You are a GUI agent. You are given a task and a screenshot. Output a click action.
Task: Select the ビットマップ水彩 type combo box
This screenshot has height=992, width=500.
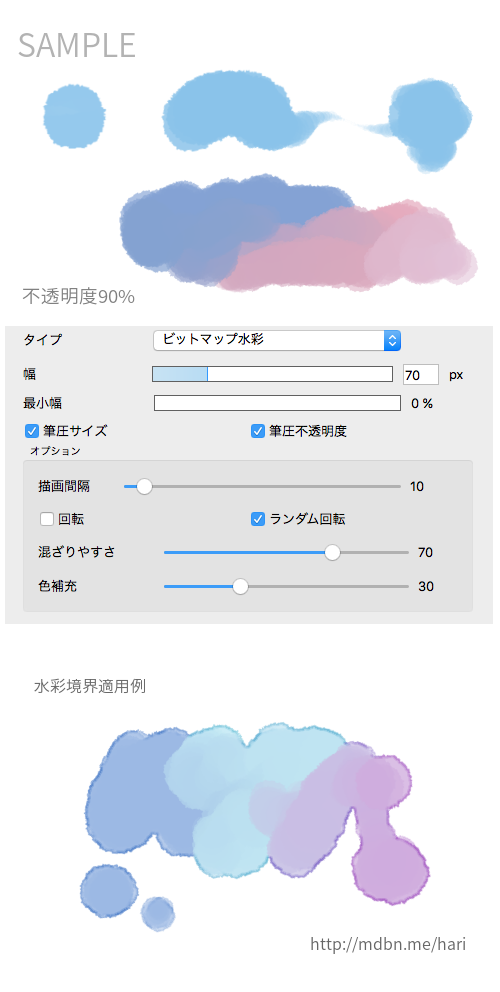277,340
